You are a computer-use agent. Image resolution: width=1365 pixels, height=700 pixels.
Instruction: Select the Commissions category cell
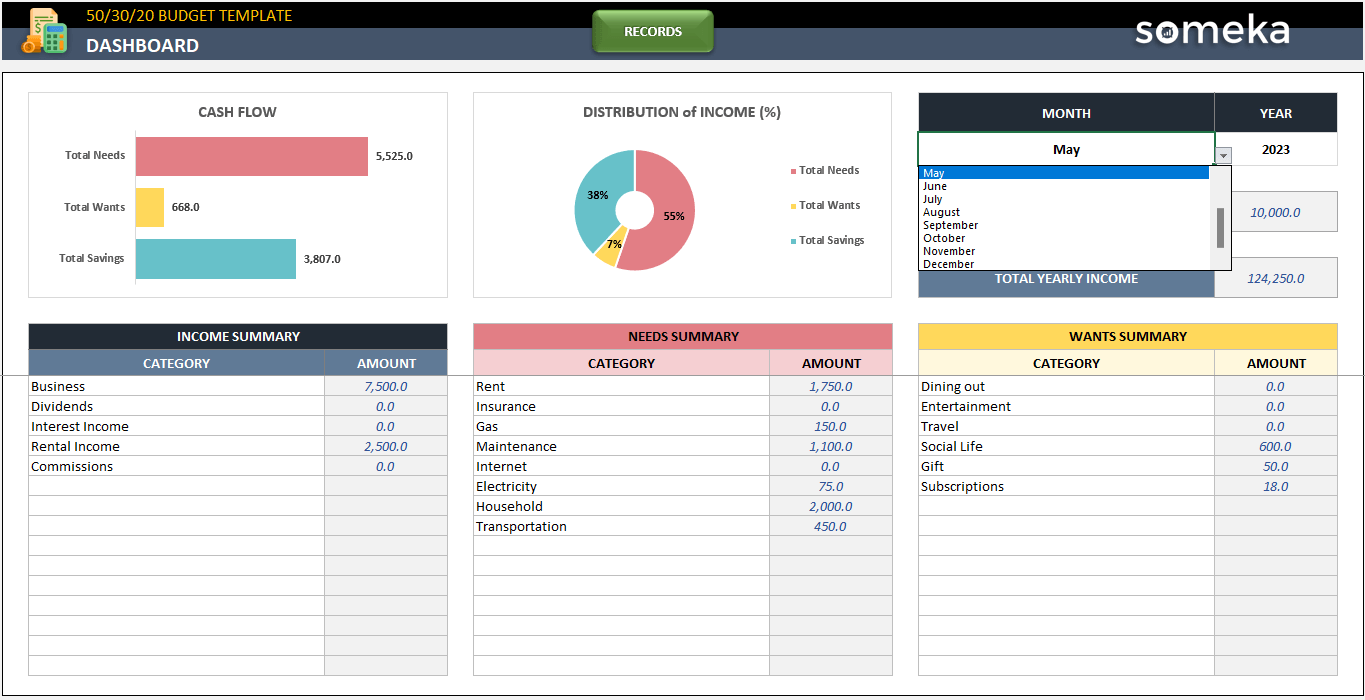177,466
